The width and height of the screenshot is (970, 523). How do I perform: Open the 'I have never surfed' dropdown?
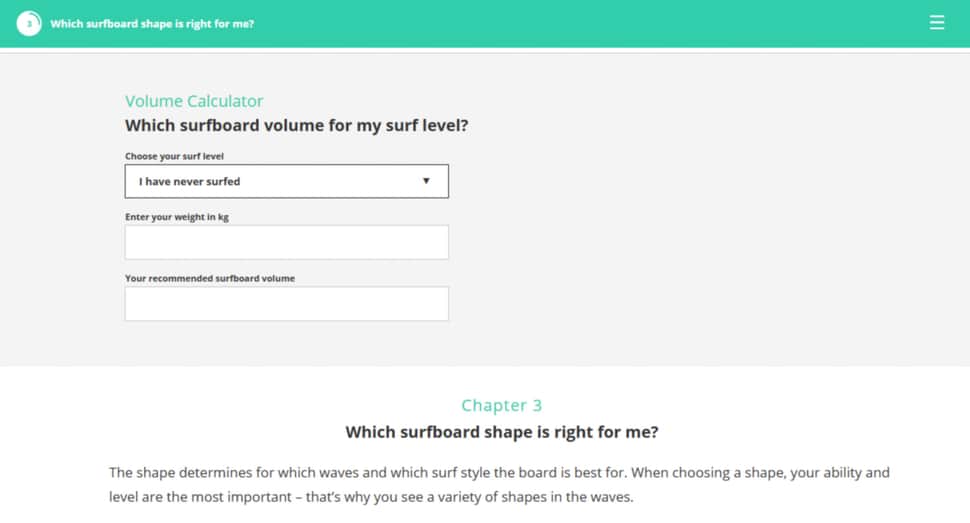click(x=286, y=181)
